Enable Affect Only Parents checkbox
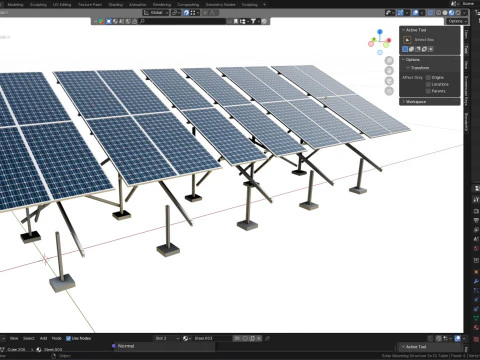Screen dimensions: 480x360 click(x=428, y=91)
